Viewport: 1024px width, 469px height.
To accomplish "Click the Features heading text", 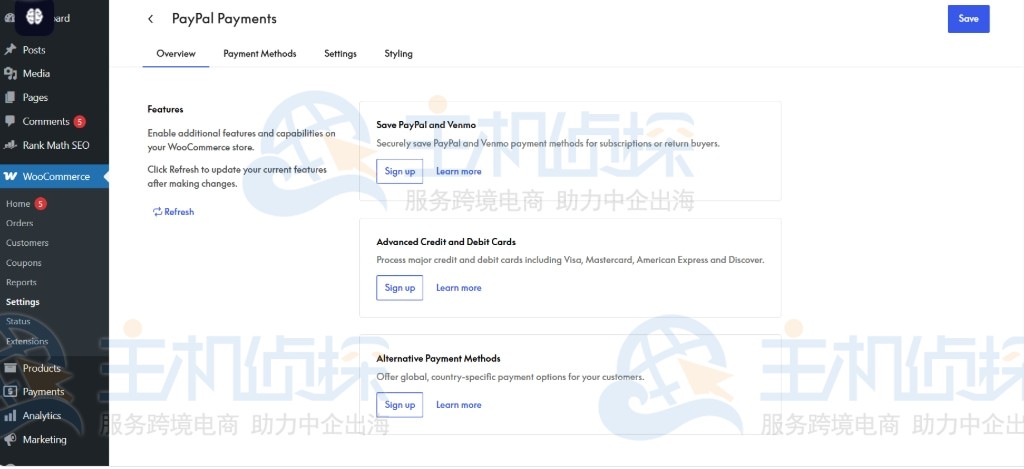I will 165,109.
